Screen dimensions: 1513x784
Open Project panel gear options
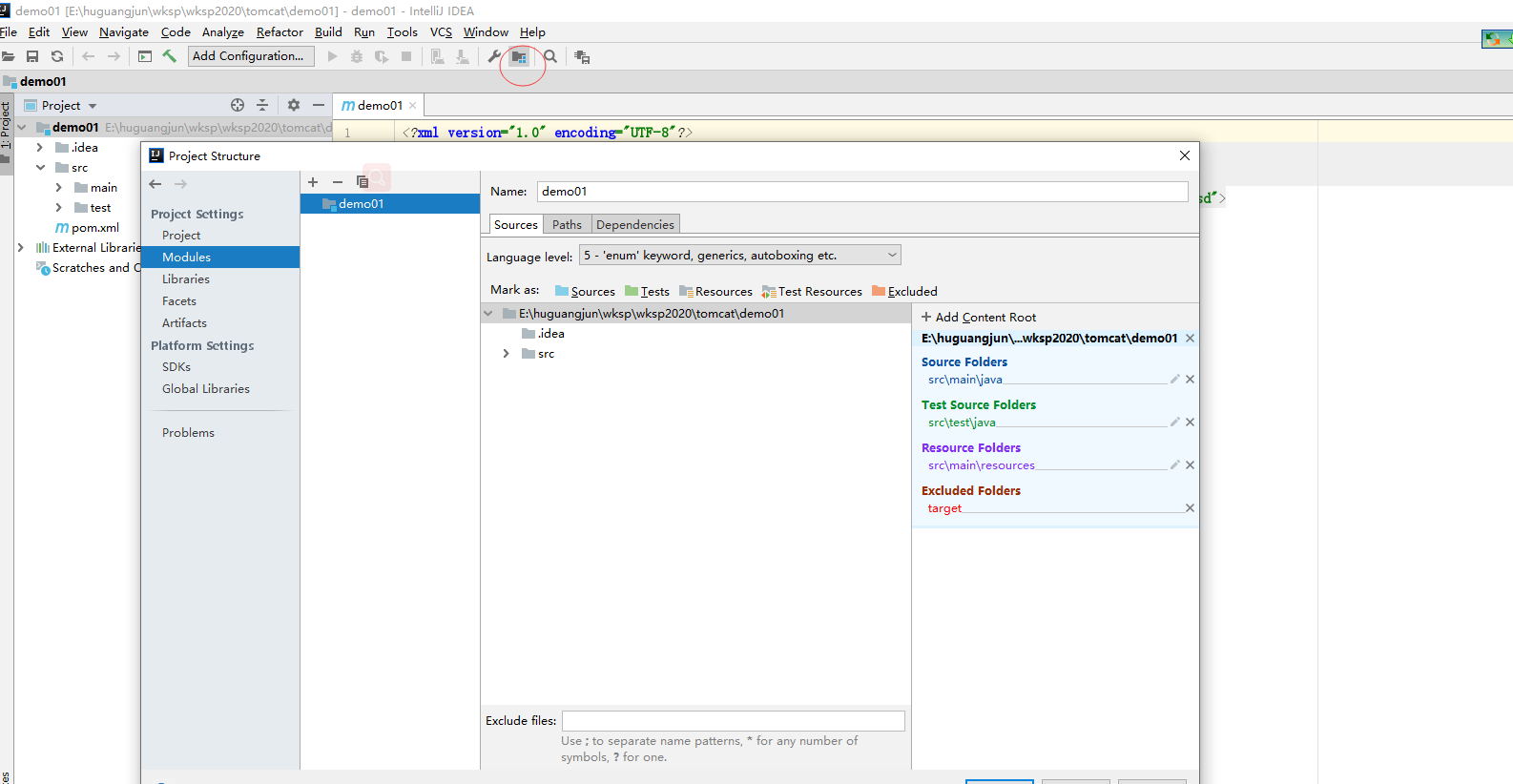[x=294, y=105]
